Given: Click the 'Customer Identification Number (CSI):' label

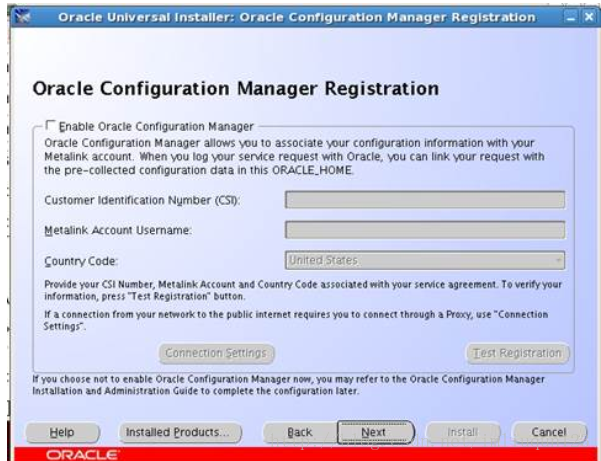Looking at the screenshot, I should pos(142,200).
